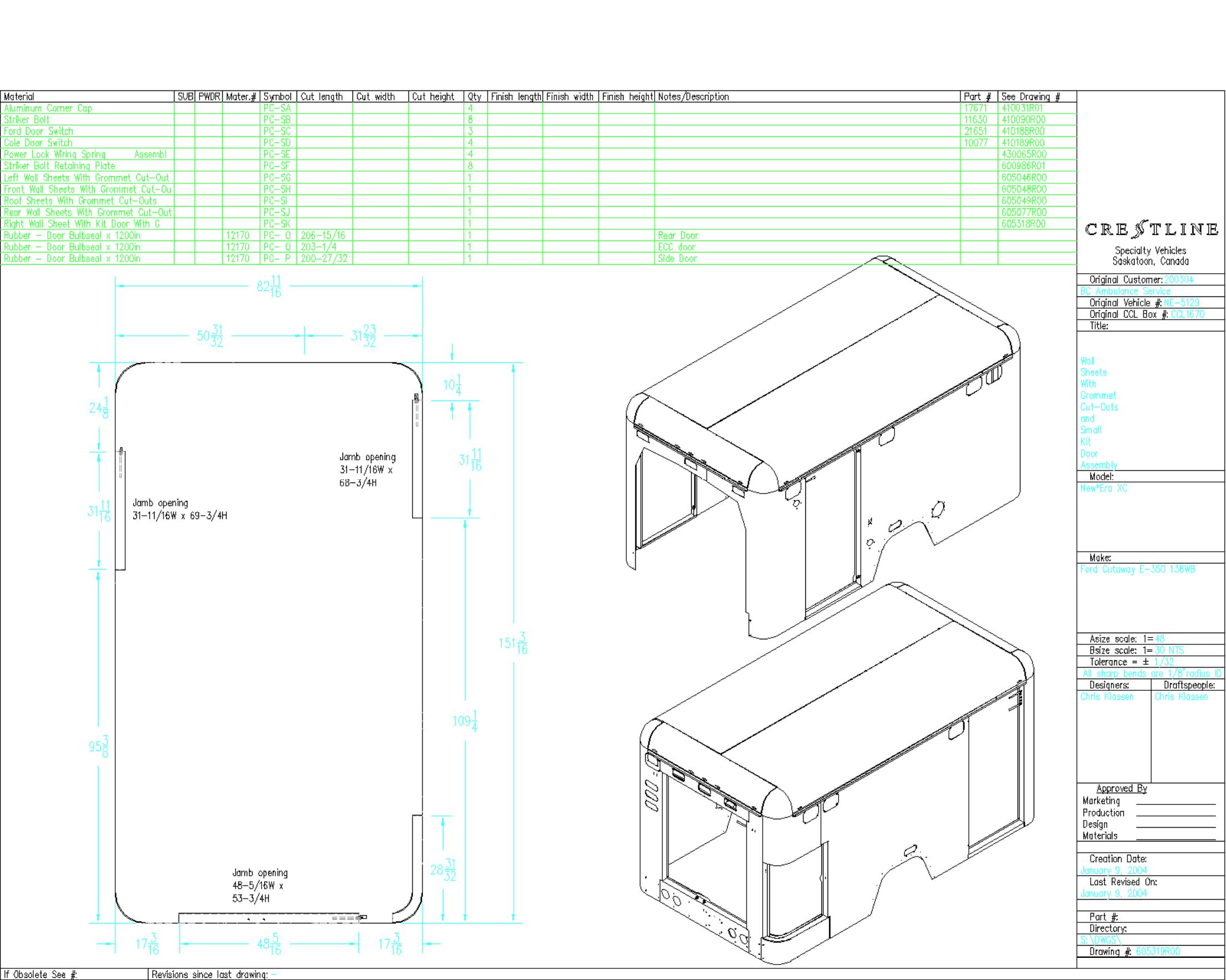This screenshot has width=1226, height=980.
Task: Click the 'Cut length' column header
Action: click(x=322, y=96)
